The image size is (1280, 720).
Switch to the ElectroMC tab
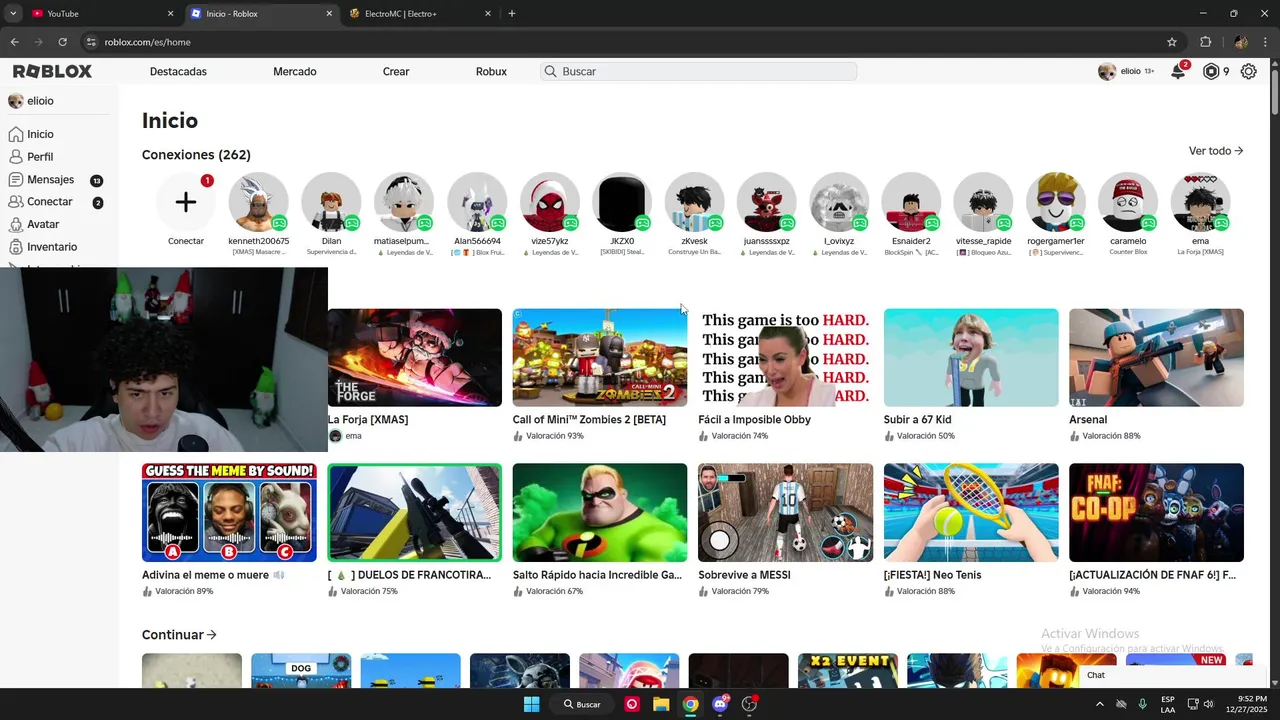[420, 14]
